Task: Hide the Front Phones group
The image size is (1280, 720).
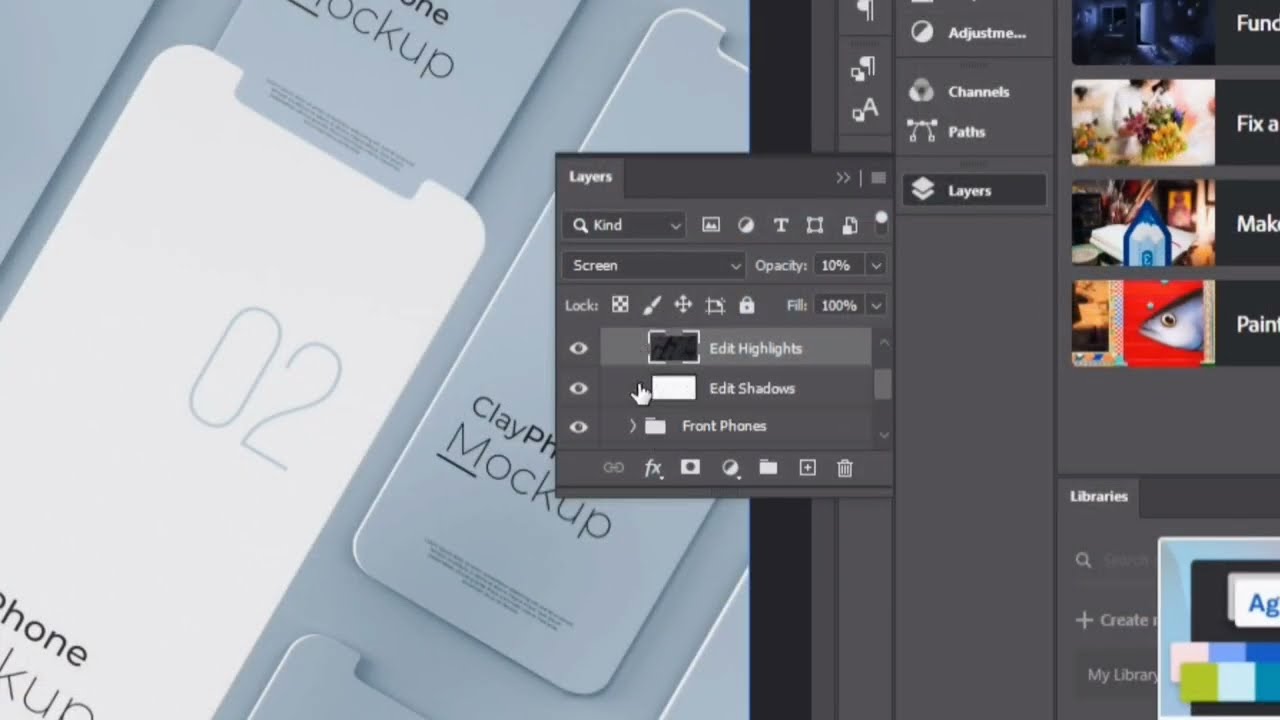Action: click(x=578, y=426)
